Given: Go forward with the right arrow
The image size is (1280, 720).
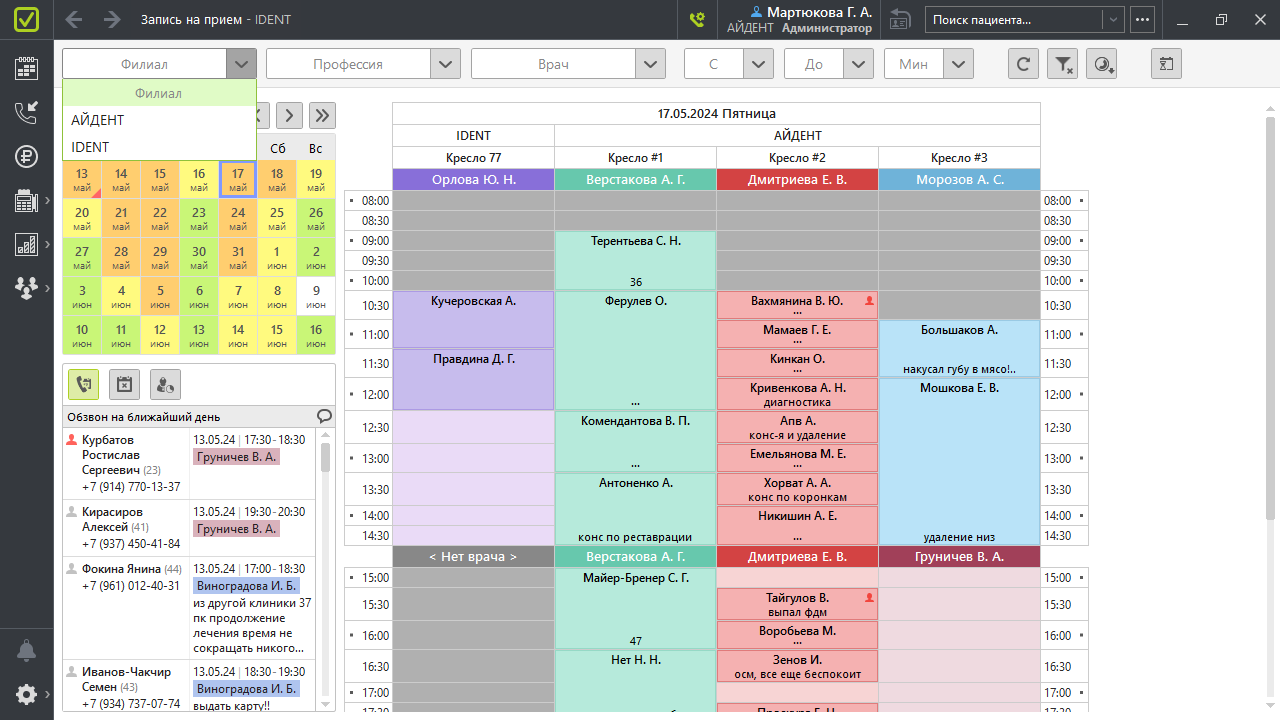Looking at the screenshot, I should [x=112, y=19].
